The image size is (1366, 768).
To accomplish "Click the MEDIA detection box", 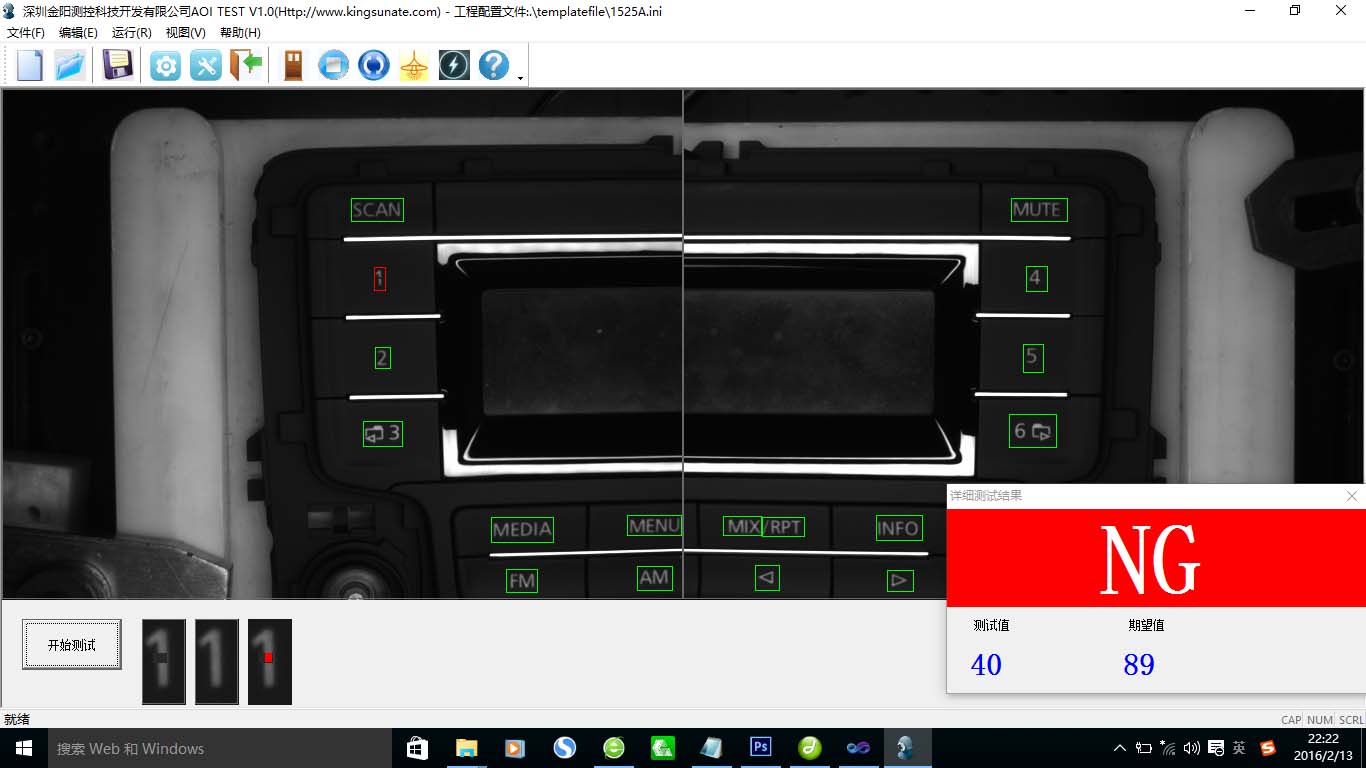I will tap(522, 529).
